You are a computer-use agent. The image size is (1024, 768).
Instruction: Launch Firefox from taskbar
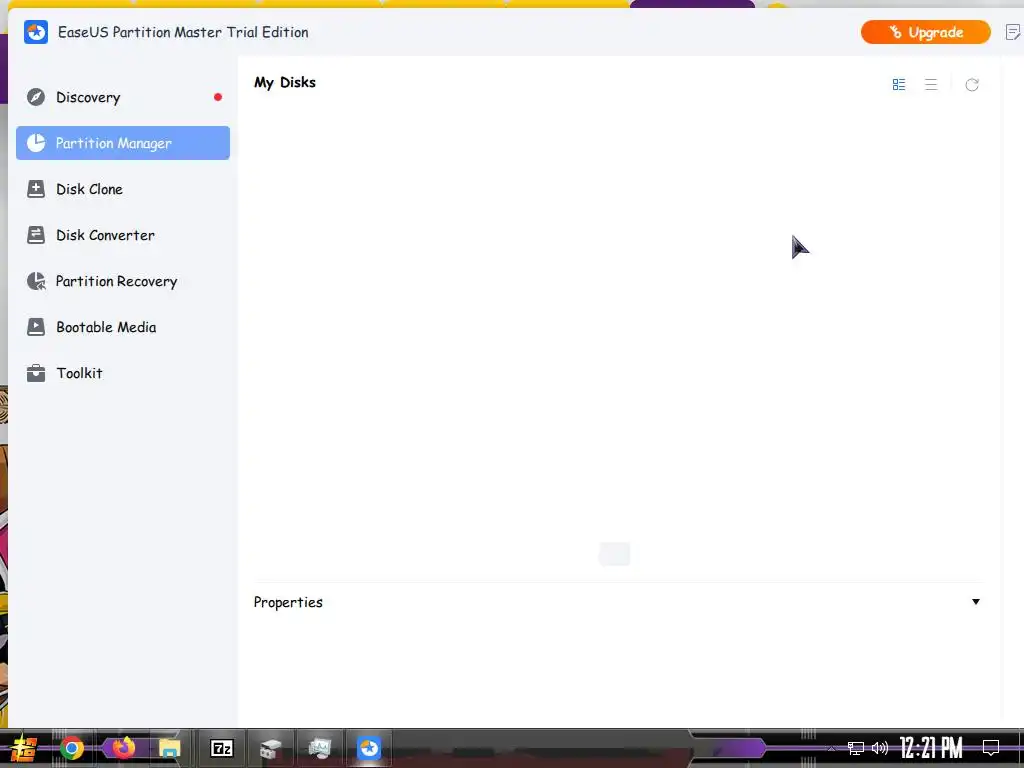click(122, 748)
